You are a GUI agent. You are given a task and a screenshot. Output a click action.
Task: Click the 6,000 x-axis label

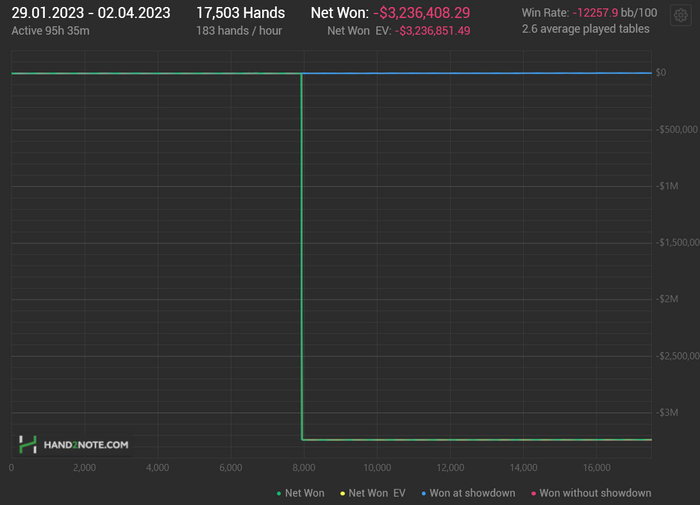(231, 467)
